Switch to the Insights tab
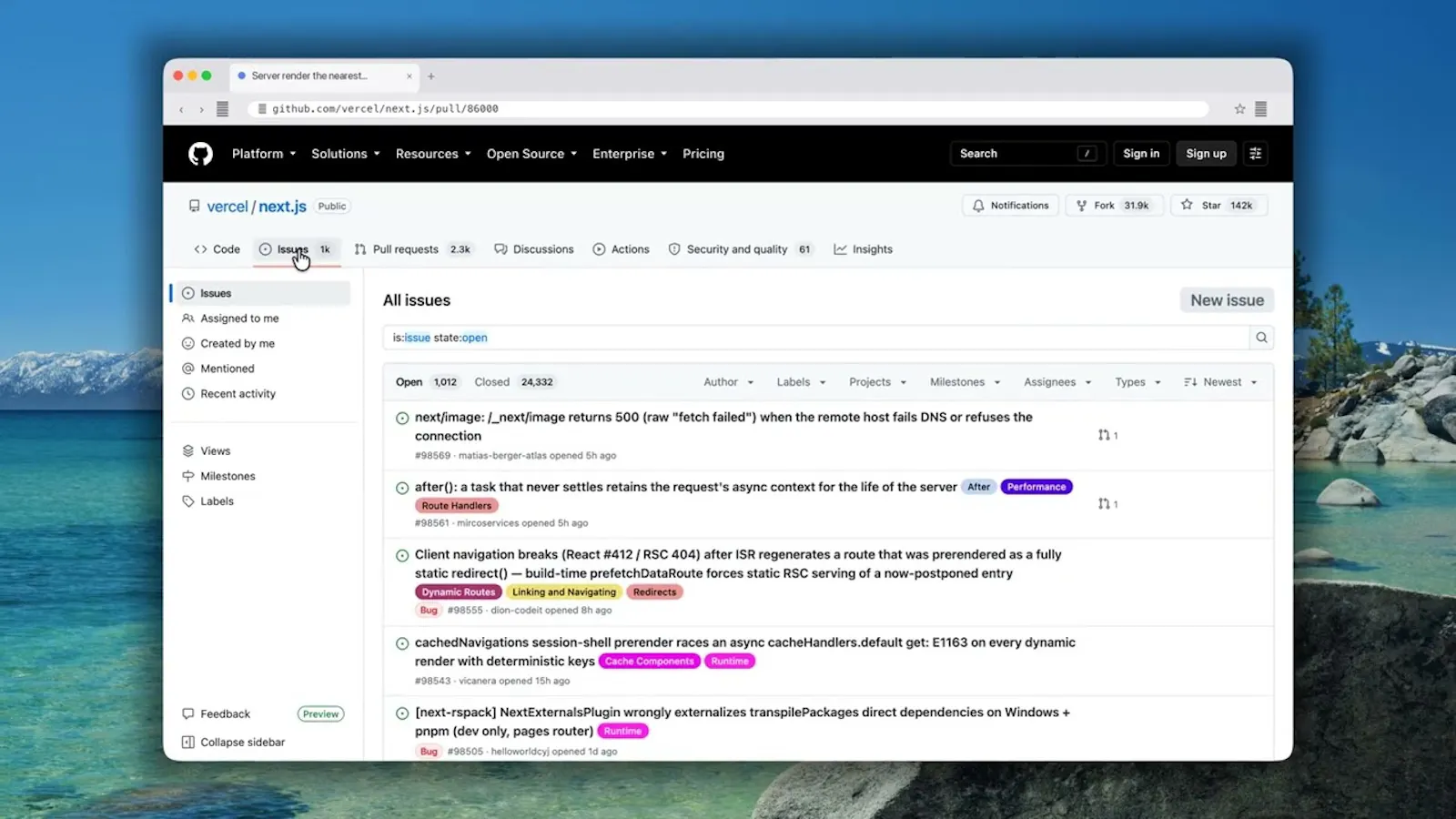1456x819 pixels. click(x=863, y=249)
